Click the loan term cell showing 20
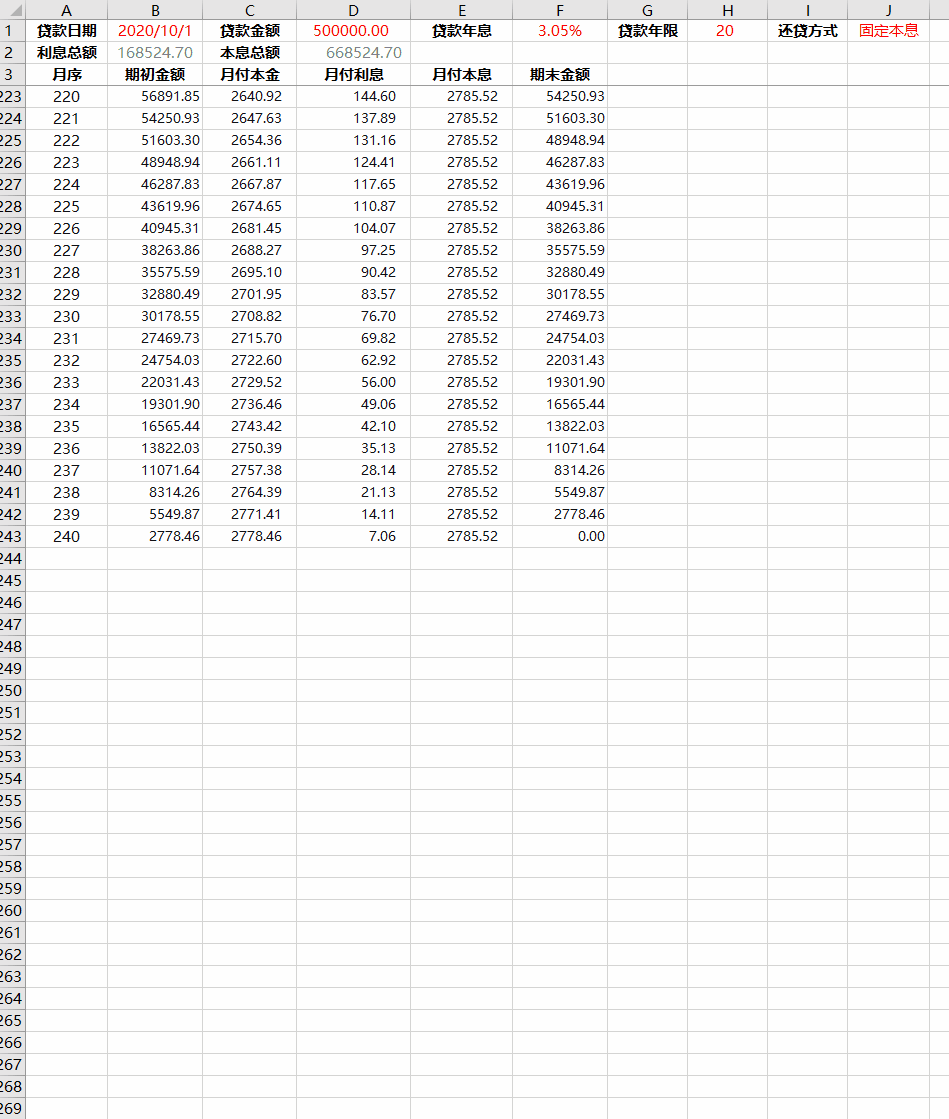 pyautogui.click(x=725, y=31)
